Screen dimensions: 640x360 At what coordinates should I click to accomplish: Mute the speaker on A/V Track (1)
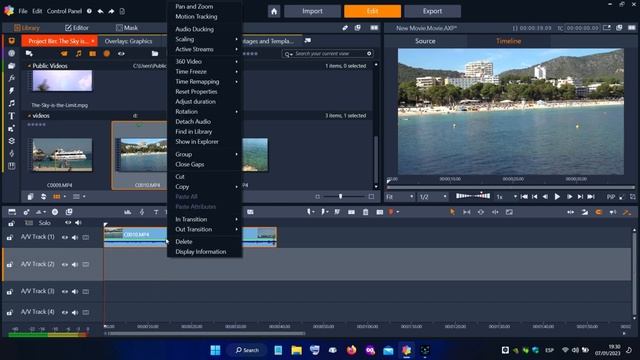click(x=75, y=237)
